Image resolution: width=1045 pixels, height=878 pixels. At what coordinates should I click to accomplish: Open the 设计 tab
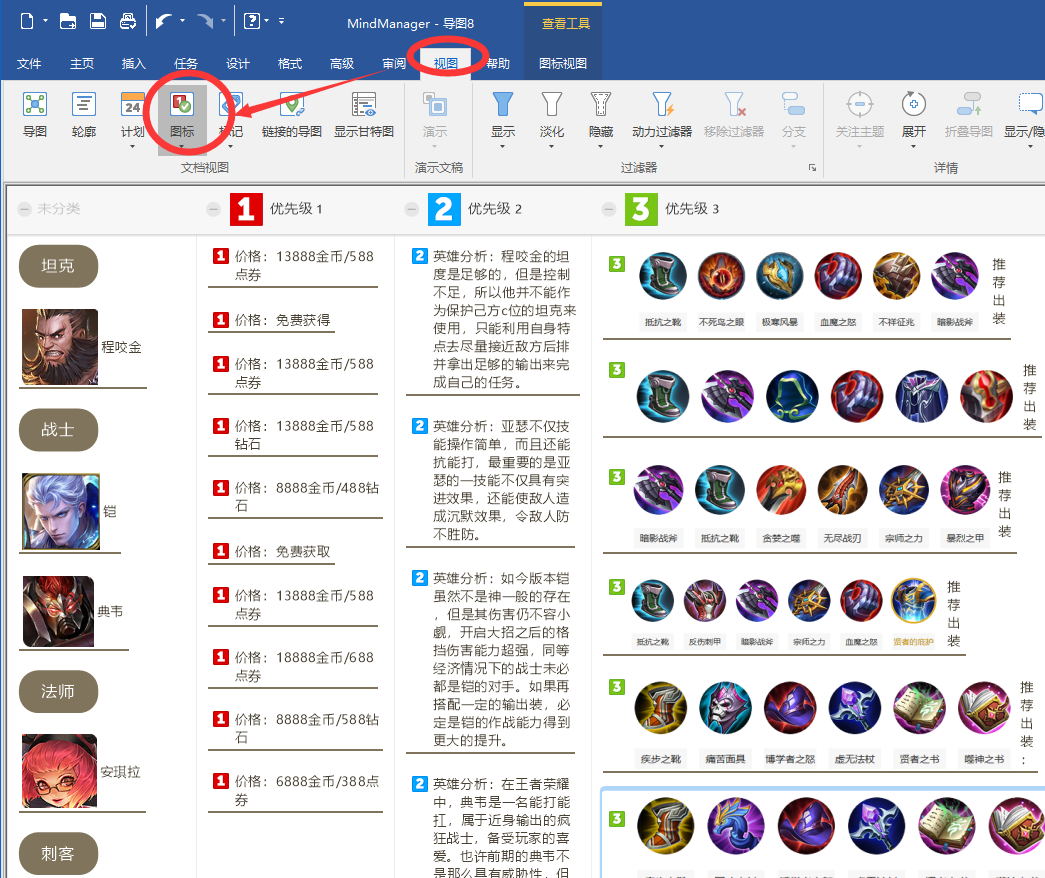pyautogui.click(x=238, y=63)
